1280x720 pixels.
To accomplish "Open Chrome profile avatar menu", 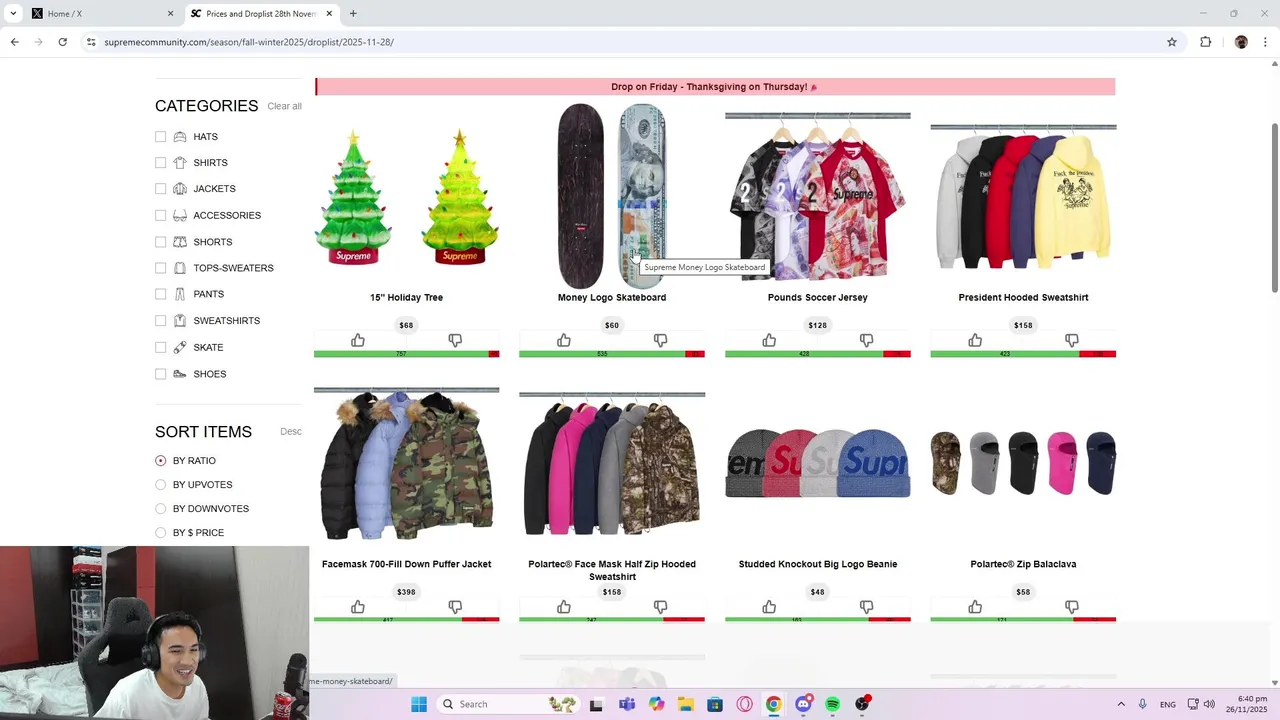I will 1241,42.
